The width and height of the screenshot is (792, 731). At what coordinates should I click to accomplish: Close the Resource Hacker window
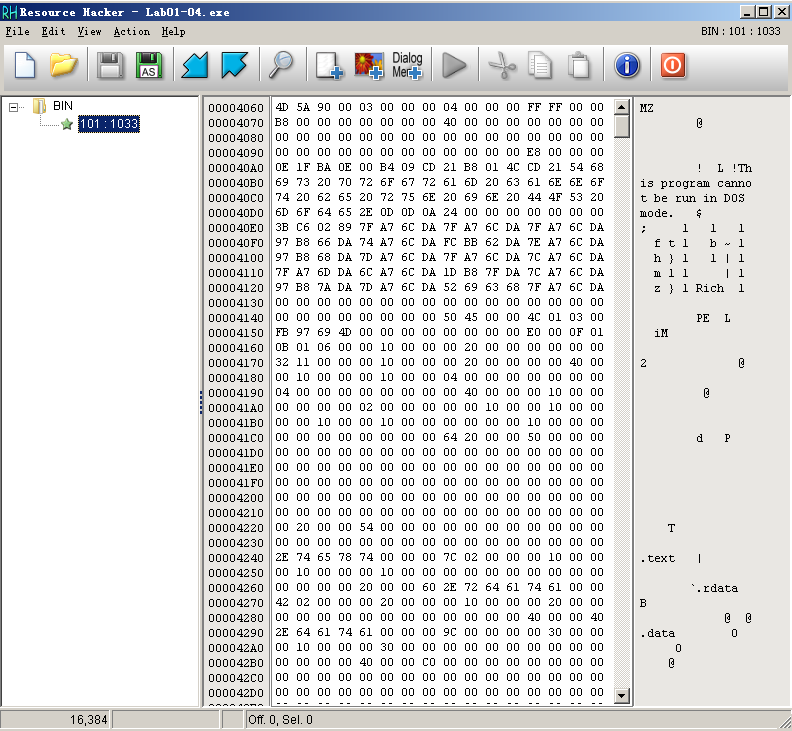coord(781,11)
